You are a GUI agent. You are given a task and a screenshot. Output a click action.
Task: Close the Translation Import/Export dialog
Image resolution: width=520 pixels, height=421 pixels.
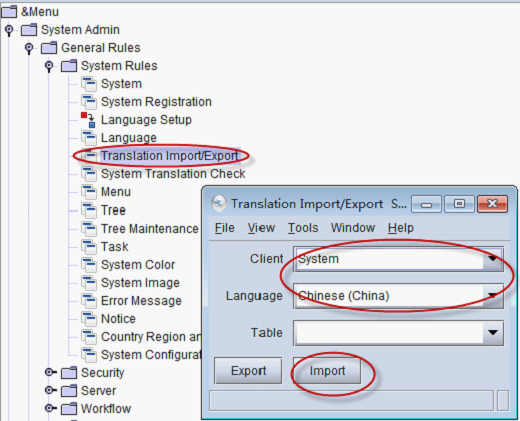point(492,204)
